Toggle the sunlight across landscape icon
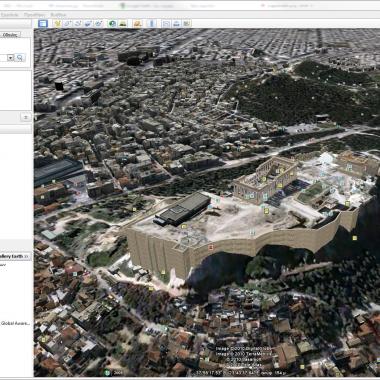The image size is (380, 380). (123, 23)
